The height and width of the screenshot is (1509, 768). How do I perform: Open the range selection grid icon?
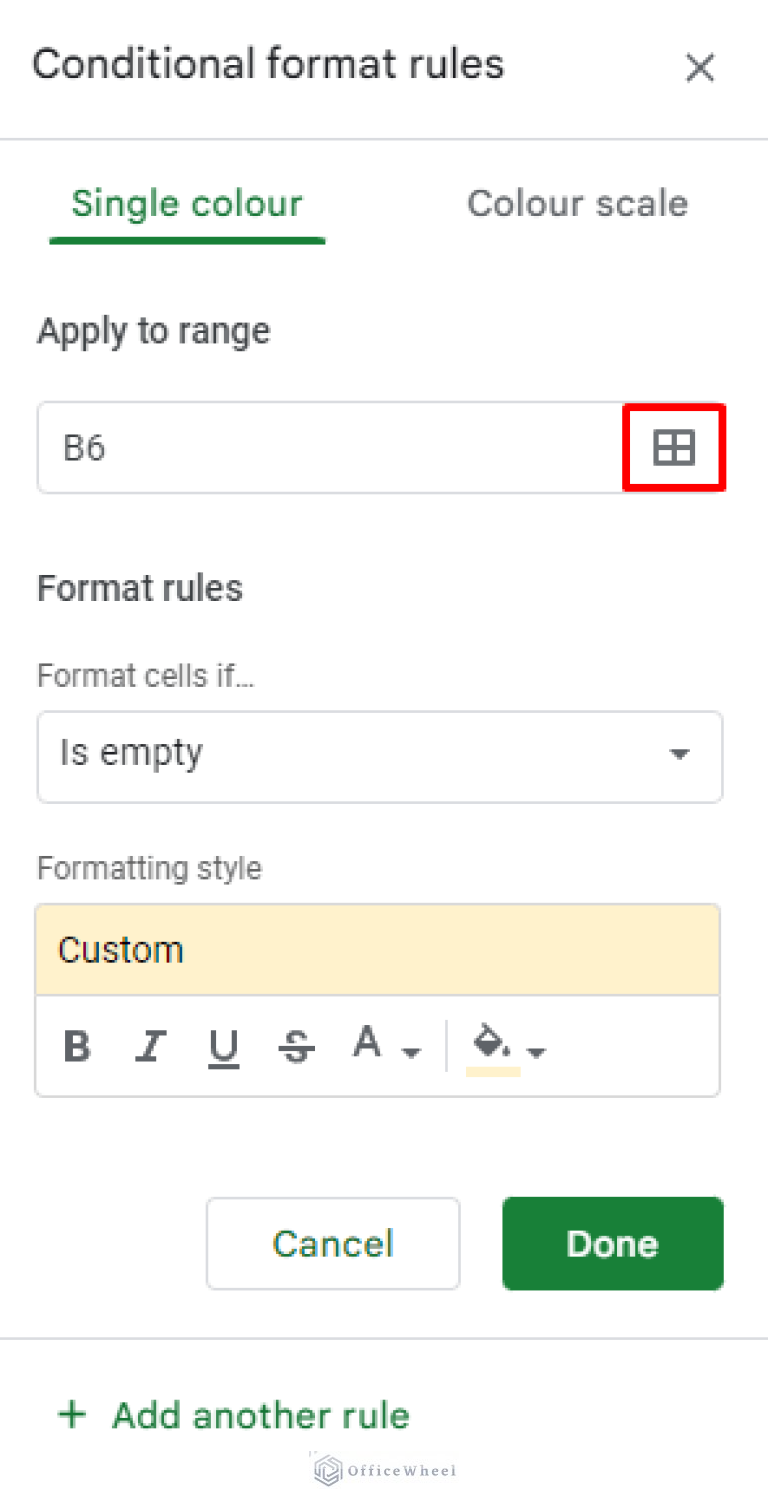coord(673,447)
